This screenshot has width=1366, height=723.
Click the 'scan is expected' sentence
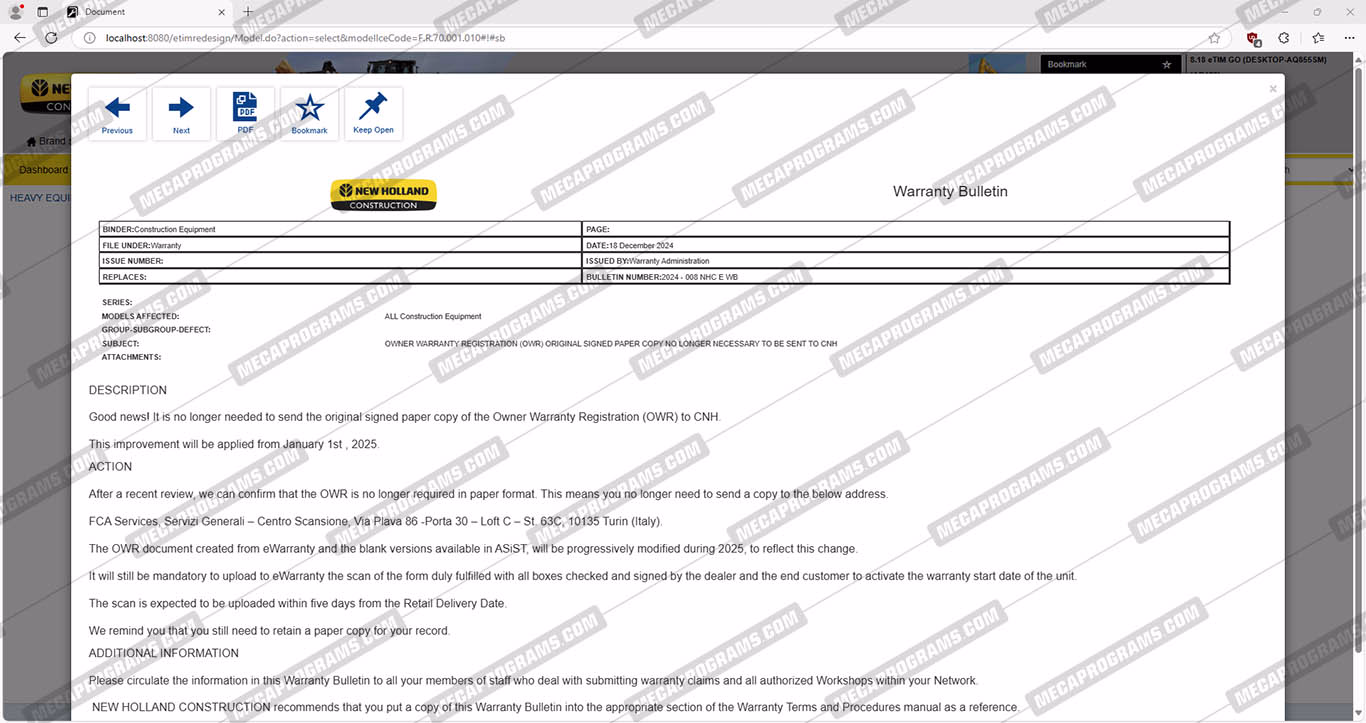pos(298,603)
